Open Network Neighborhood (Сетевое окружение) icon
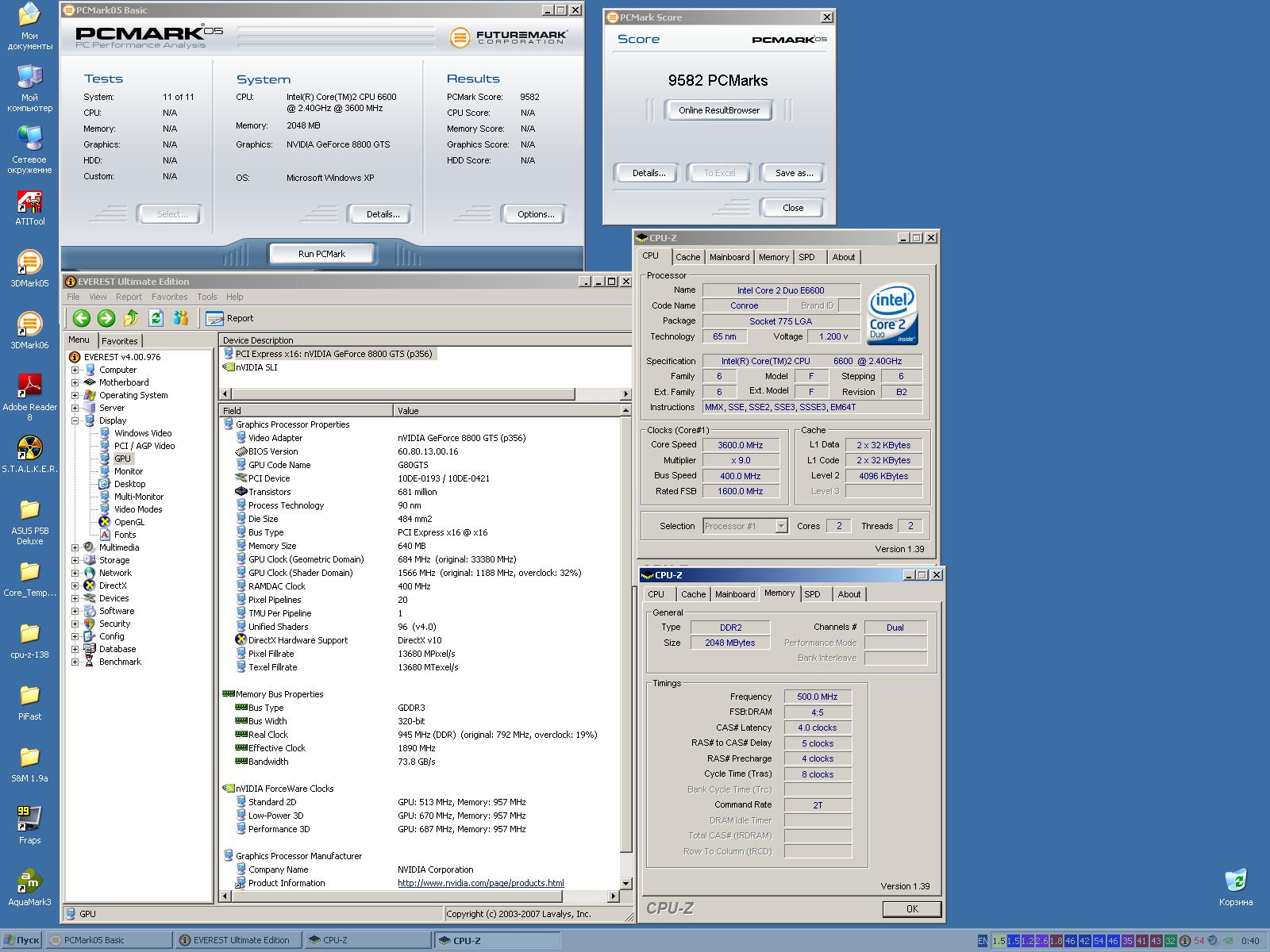1270x952 pixels. 29,150
